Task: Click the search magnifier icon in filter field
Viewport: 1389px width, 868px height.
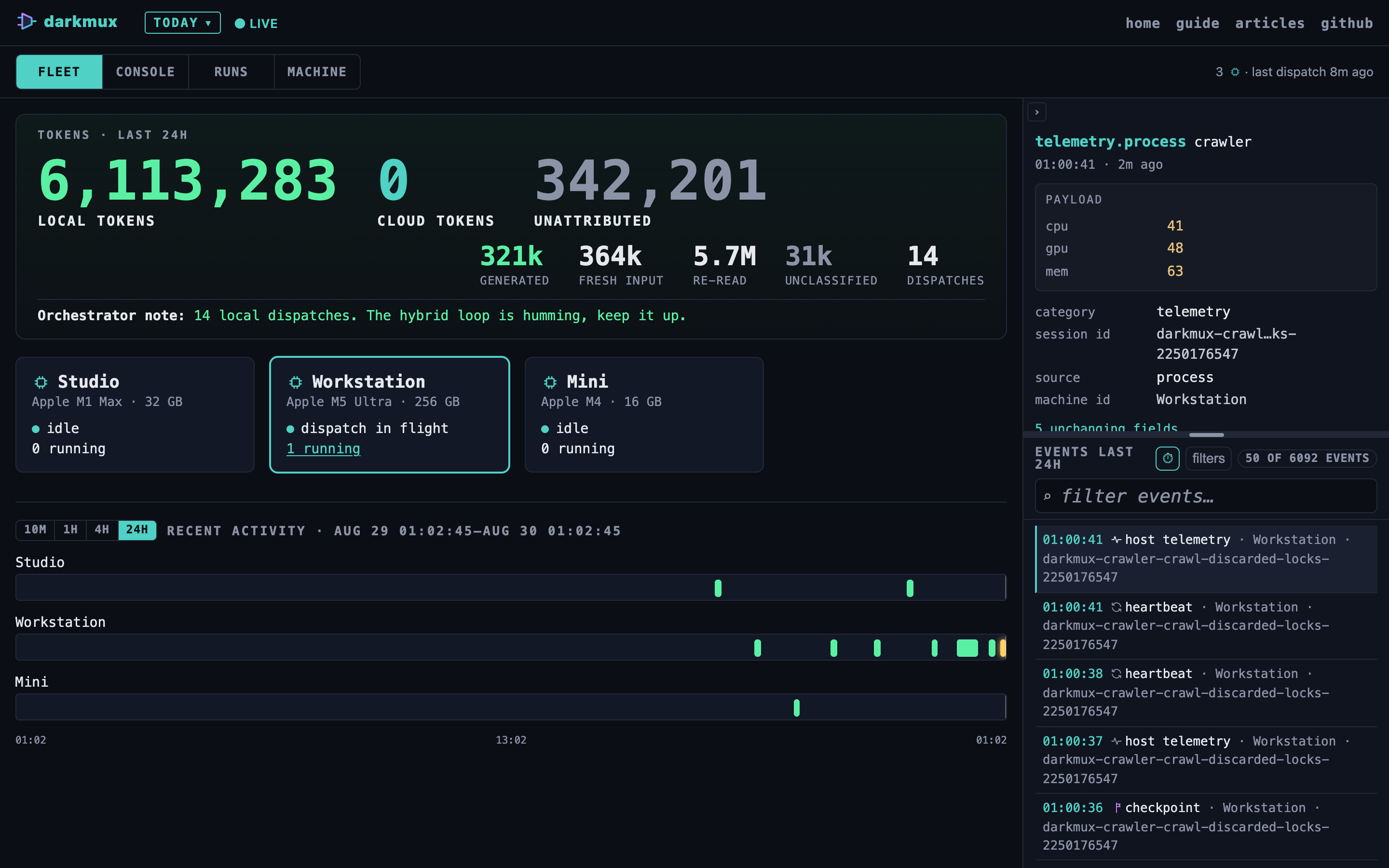Action: point(1047,497)
